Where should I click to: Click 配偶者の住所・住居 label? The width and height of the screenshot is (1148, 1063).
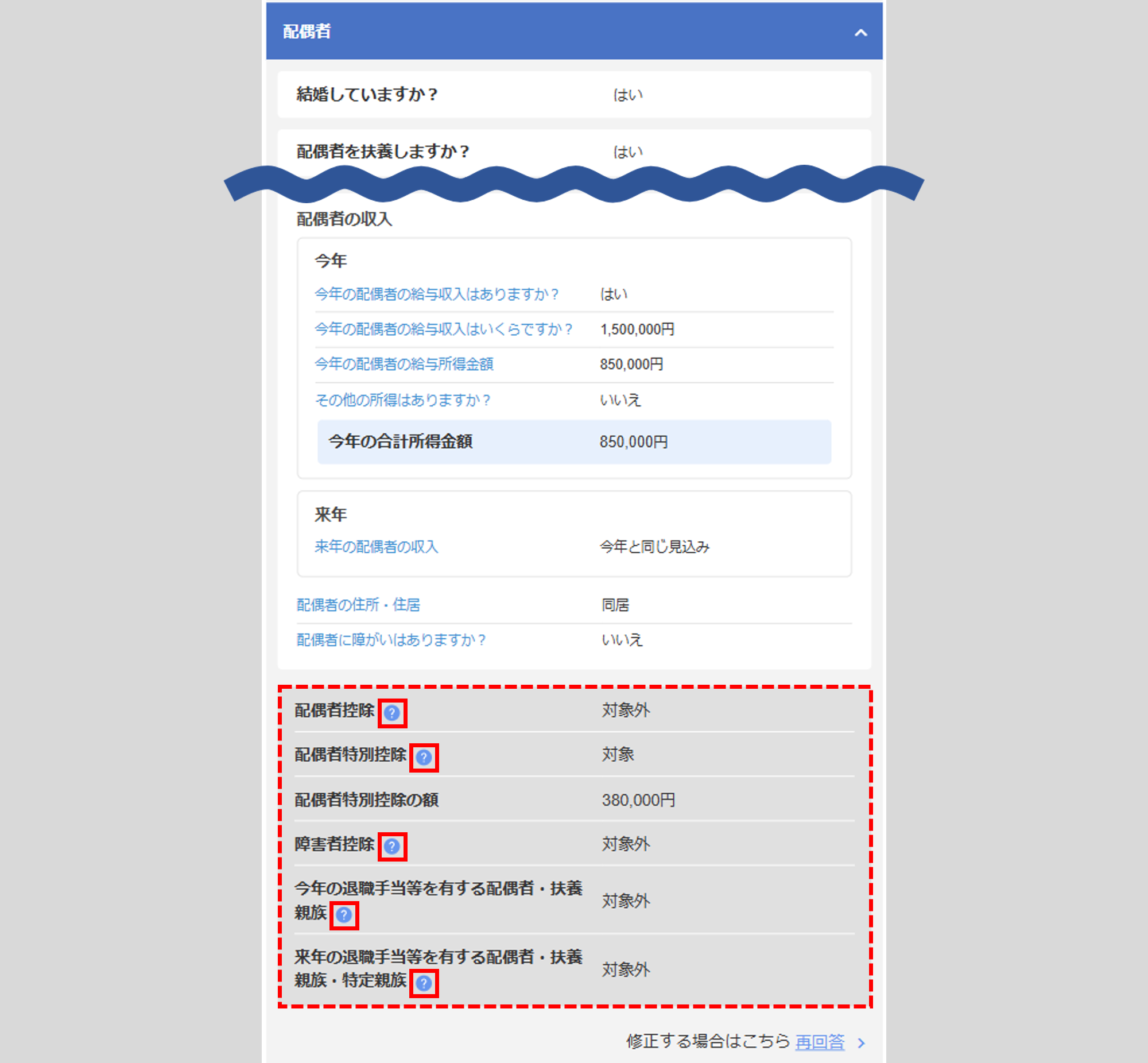coord(358,604)
